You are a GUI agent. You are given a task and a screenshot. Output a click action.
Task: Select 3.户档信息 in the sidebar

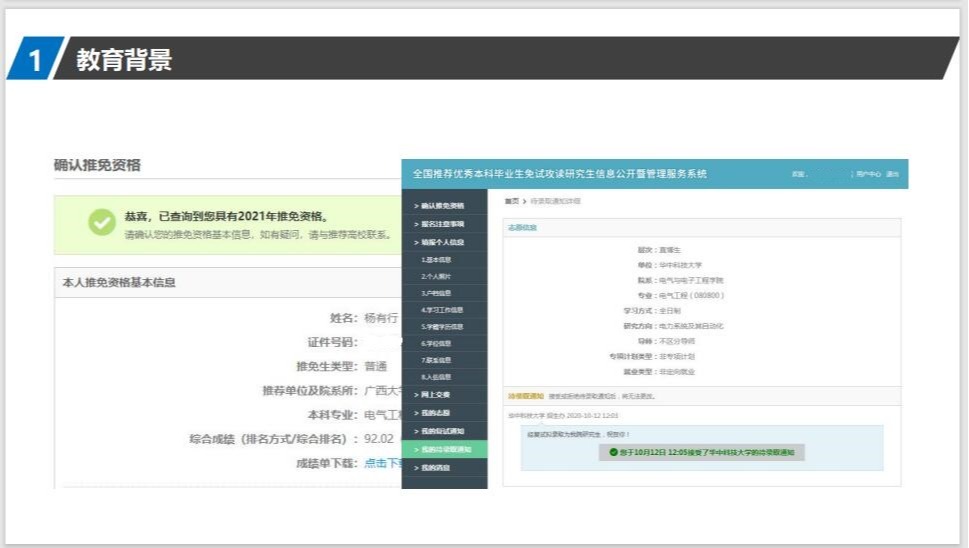coord(437,293)
